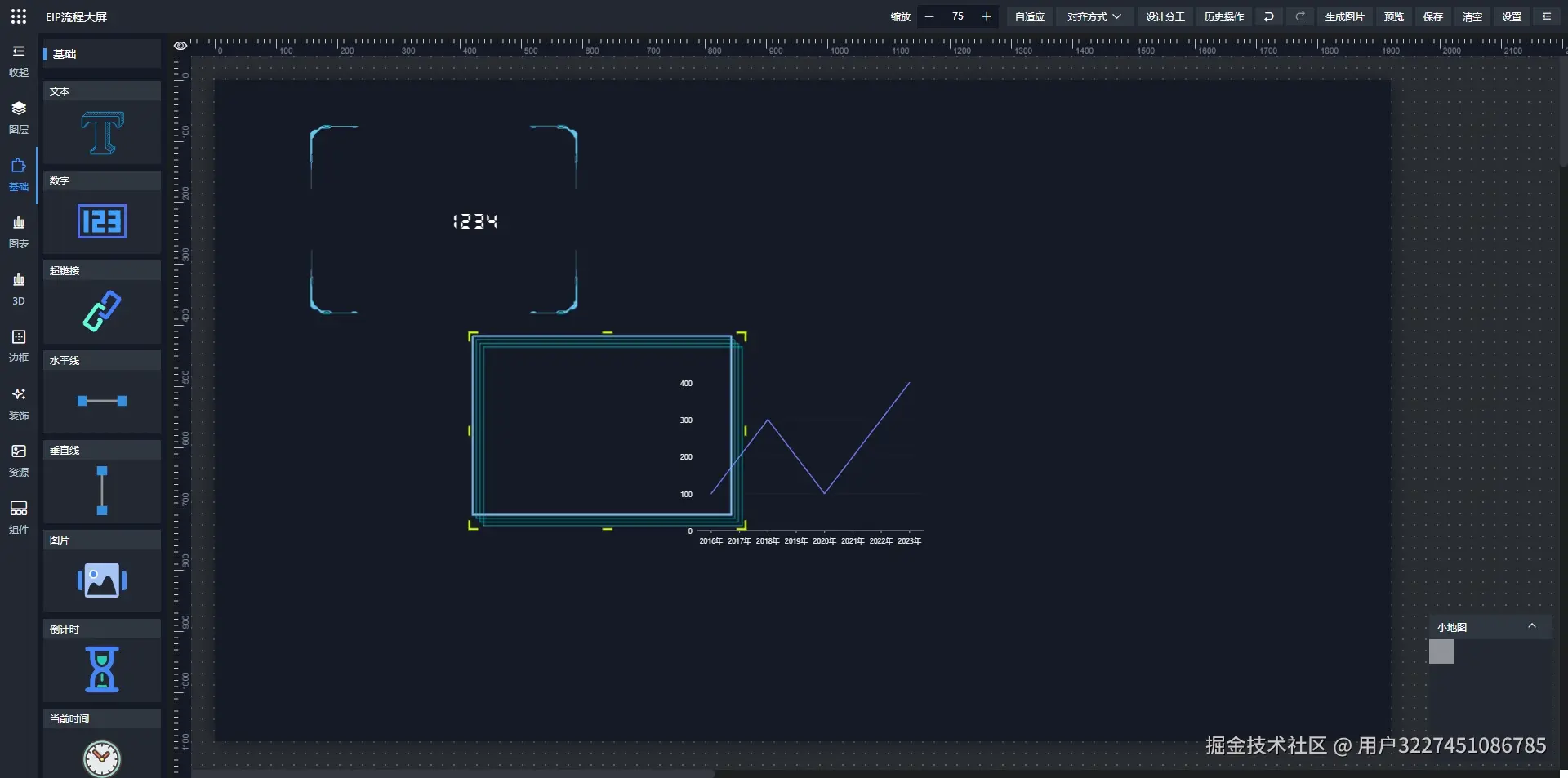Collapse the 小地图 minimap panel

coord(1532,626)
